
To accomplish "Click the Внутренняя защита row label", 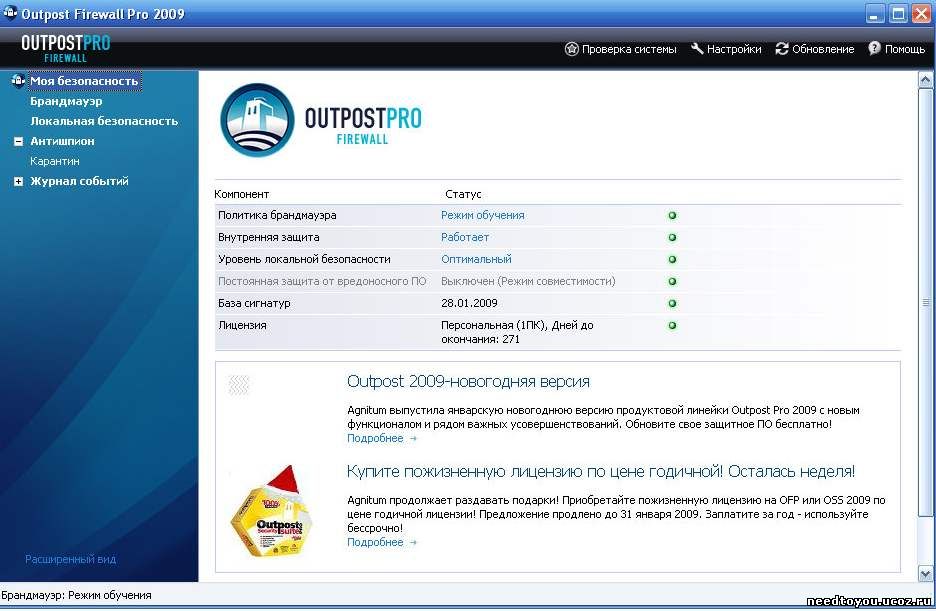I will pos(269,237).
